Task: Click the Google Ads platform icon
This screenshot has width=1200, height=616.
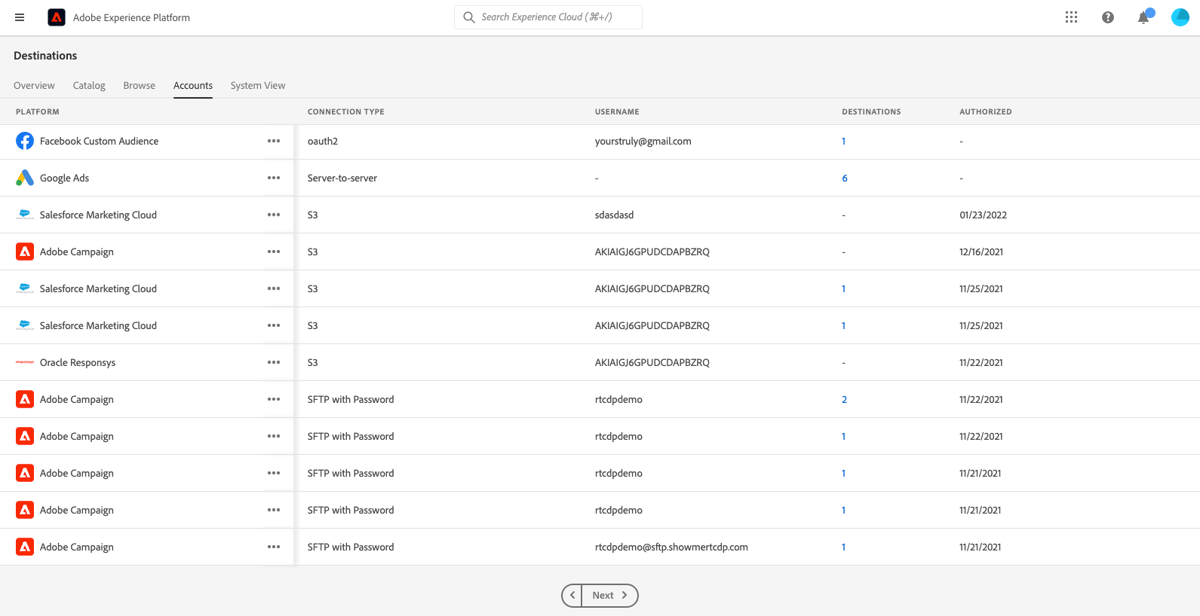Action: click(24, 177)
